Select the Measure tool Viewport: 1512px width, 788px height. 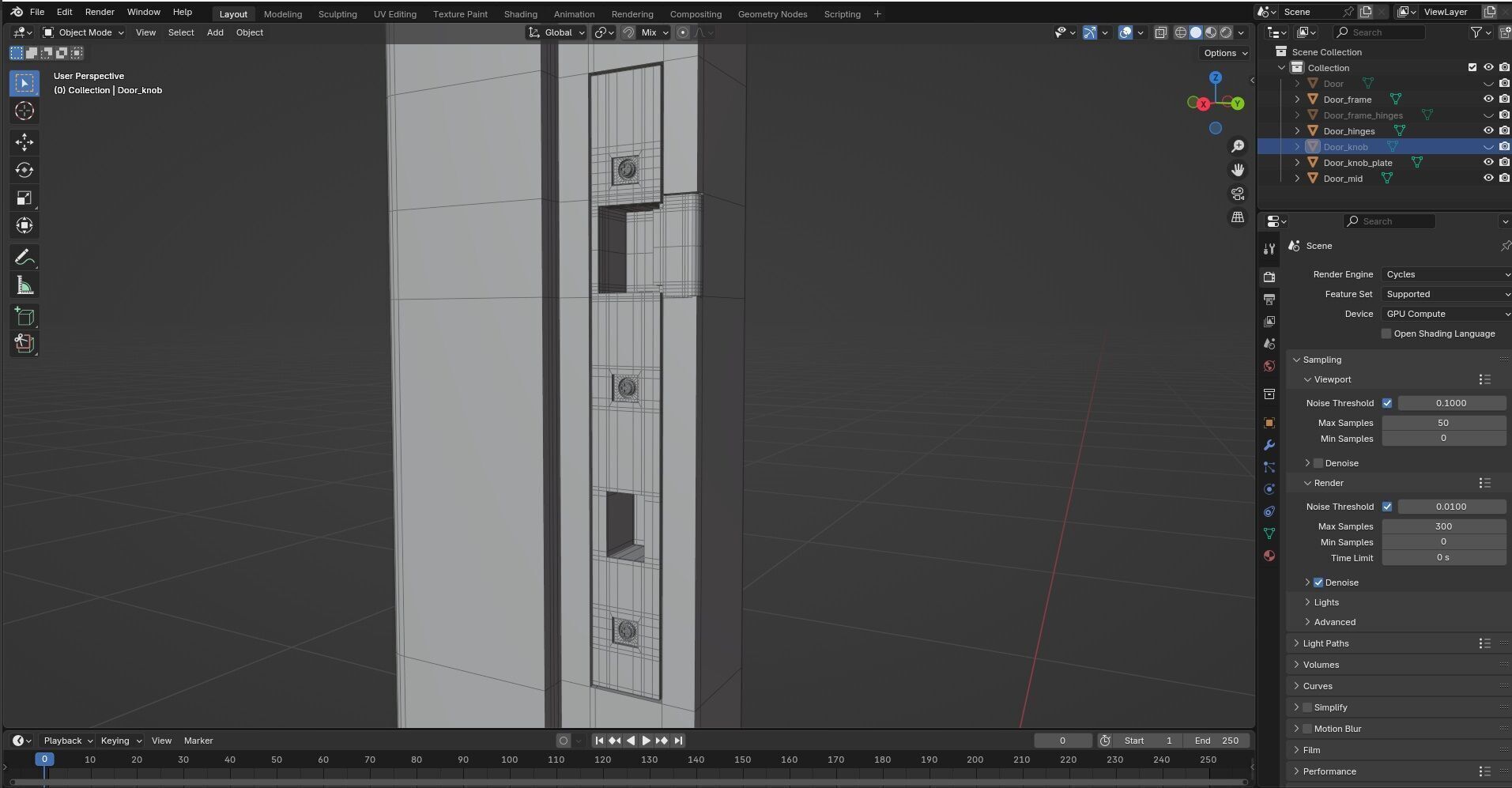click(25, 285)
